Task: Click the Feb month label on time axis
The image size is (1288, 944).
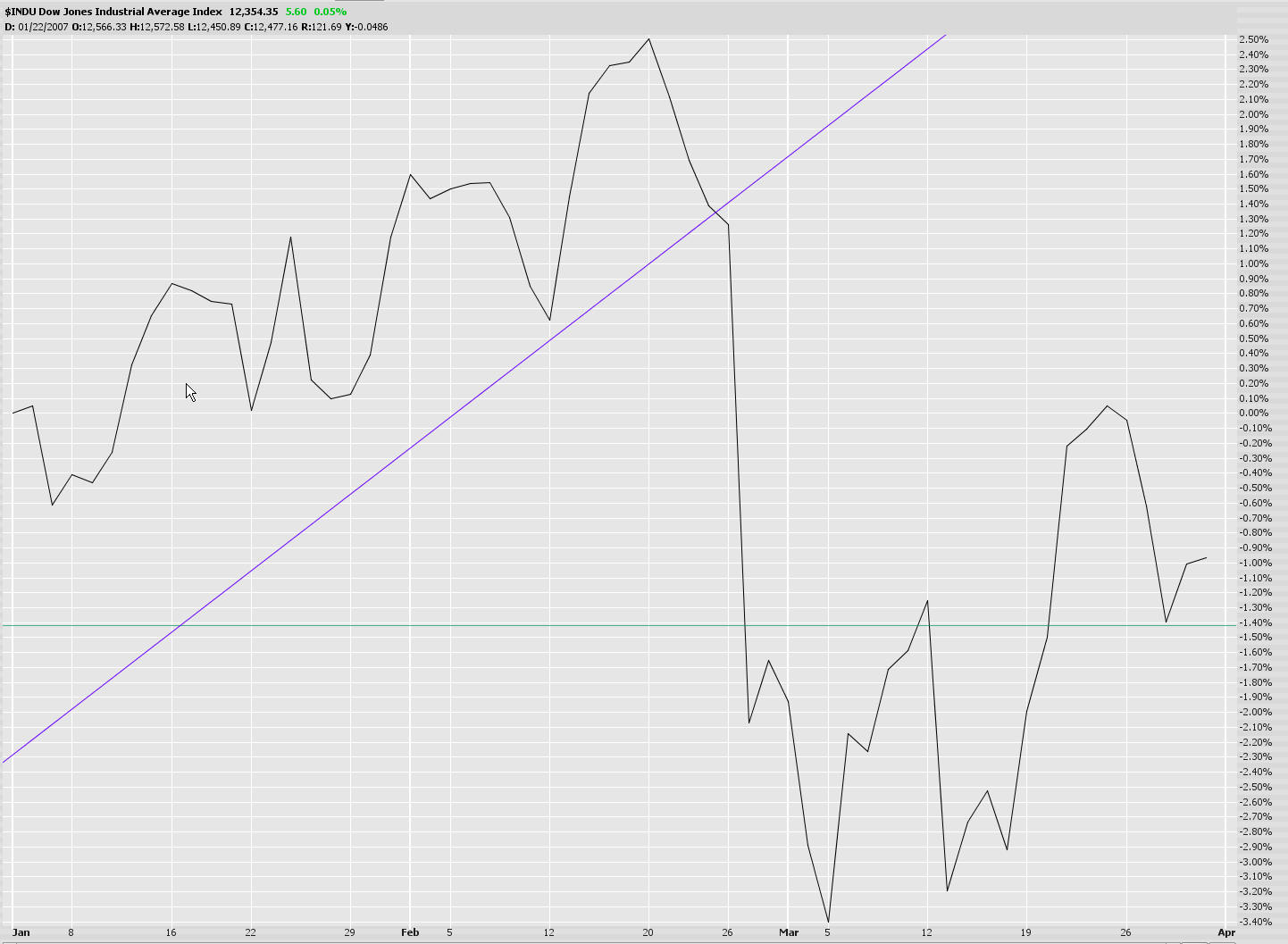Action: click(410, 932)
